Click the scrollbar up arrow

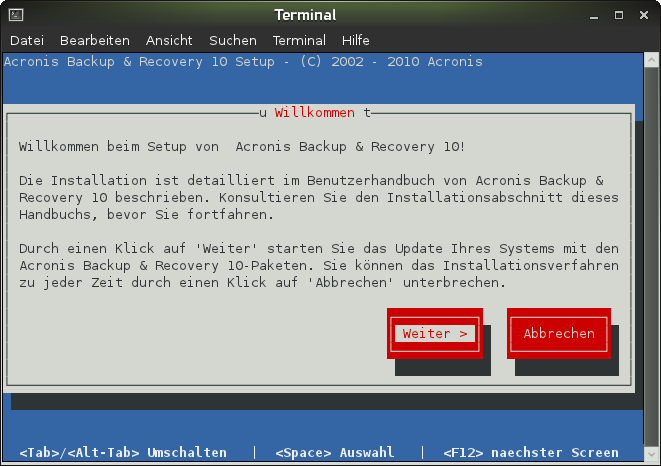652,60
